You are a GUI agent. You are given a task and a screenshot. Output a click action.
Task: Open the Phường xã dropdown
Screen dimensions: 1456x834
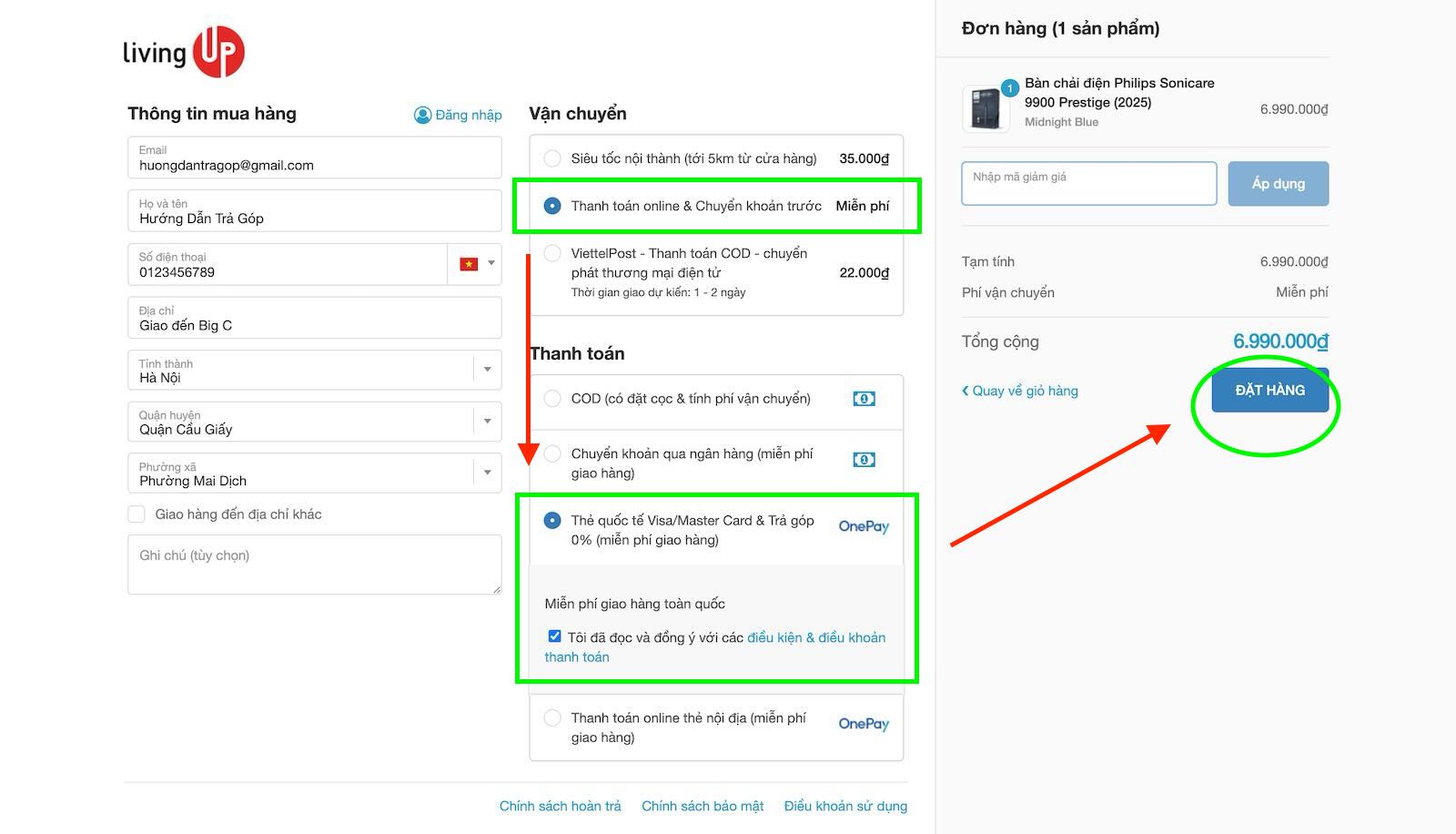tap(488, 473)
